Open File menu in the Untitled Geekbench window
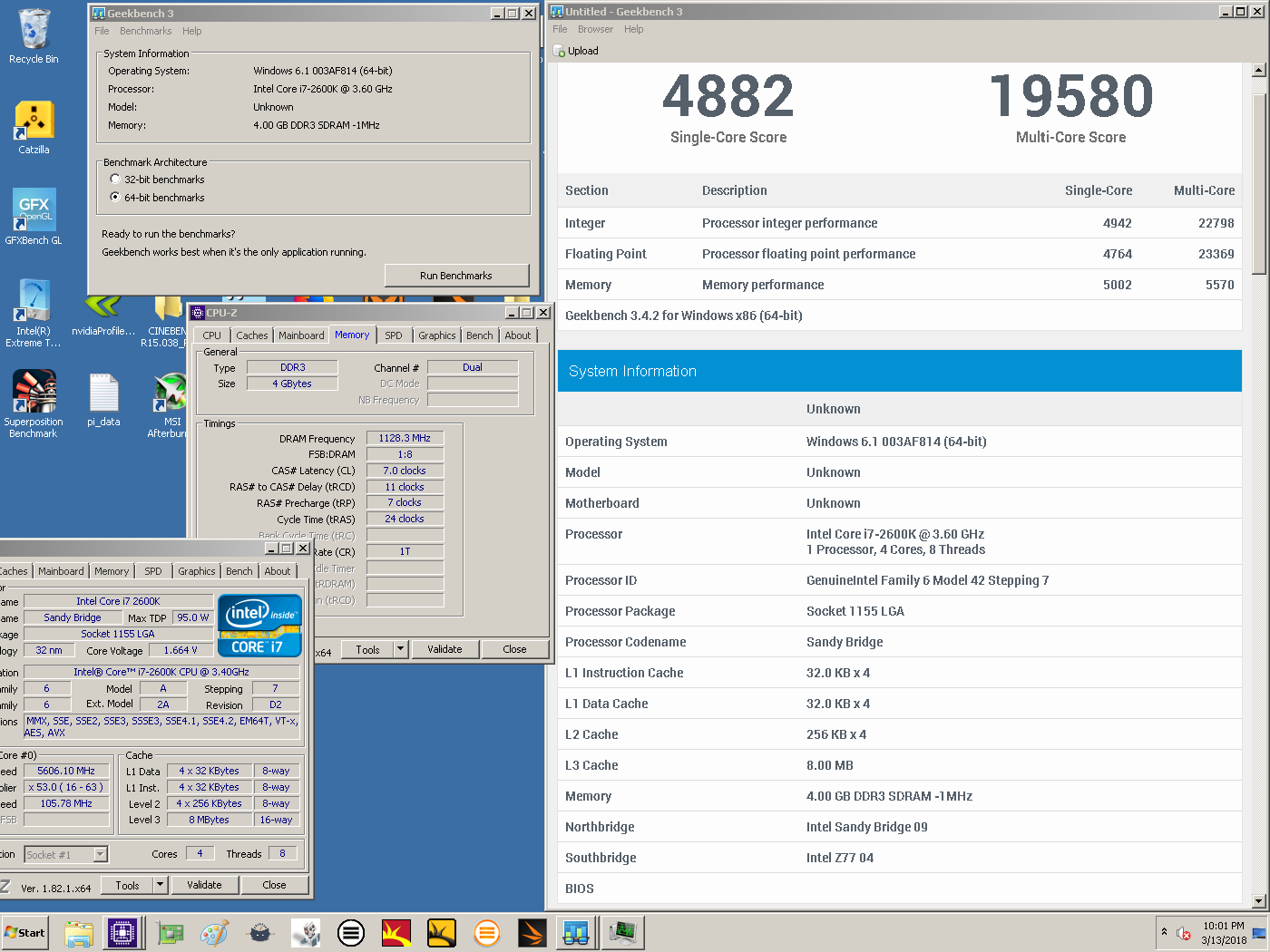 [x=560, y=29]
